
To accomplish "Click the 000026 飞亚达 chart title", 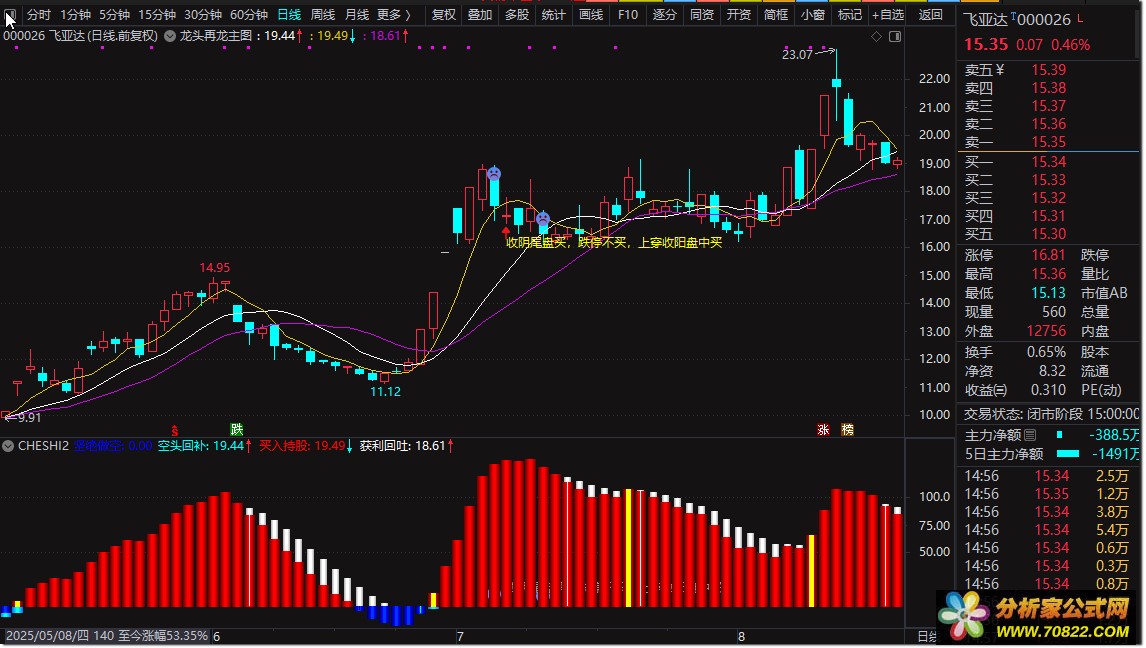I will point(80,36).
